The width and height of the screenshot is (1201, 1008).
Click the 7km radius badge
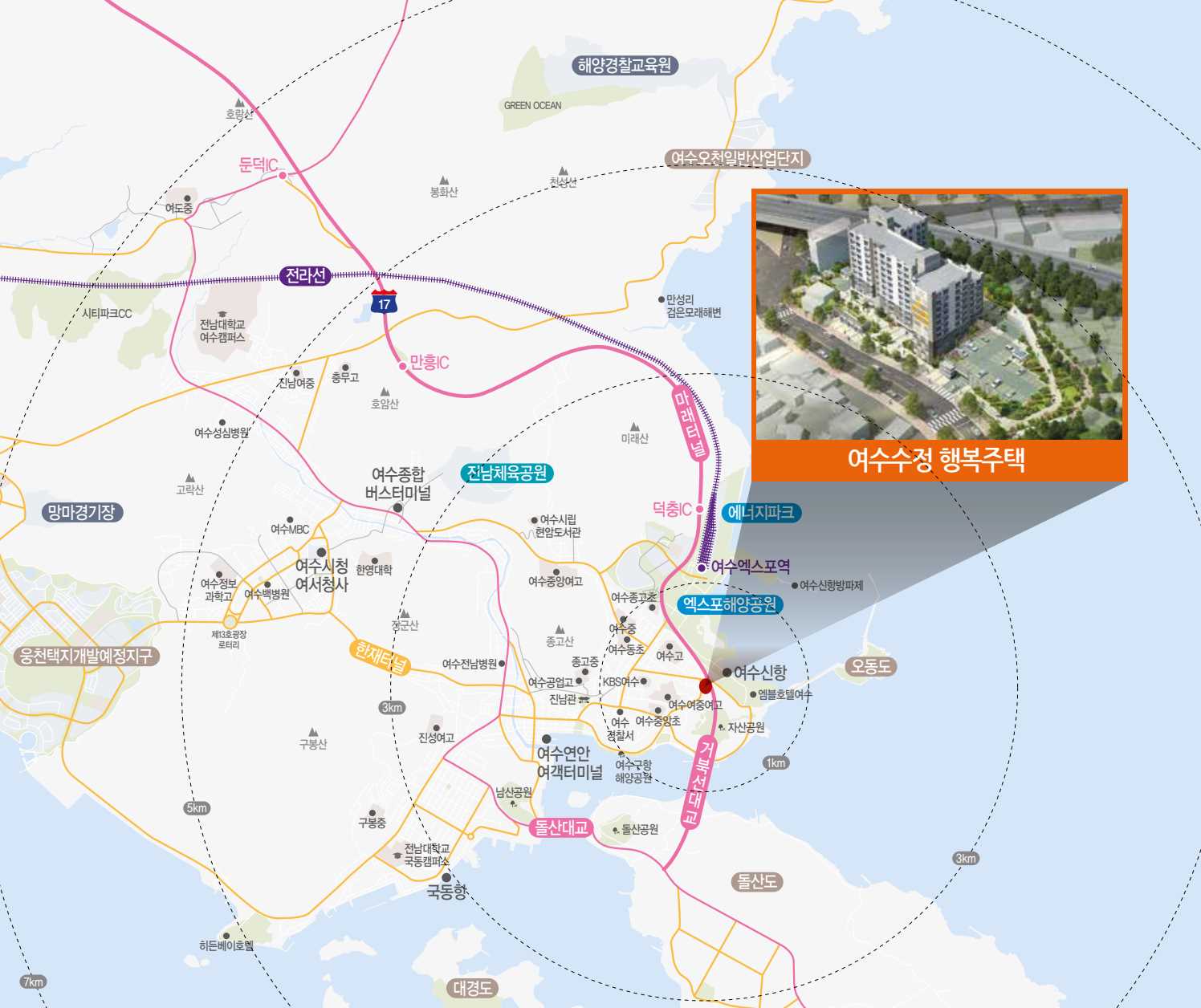coord(34,982)
